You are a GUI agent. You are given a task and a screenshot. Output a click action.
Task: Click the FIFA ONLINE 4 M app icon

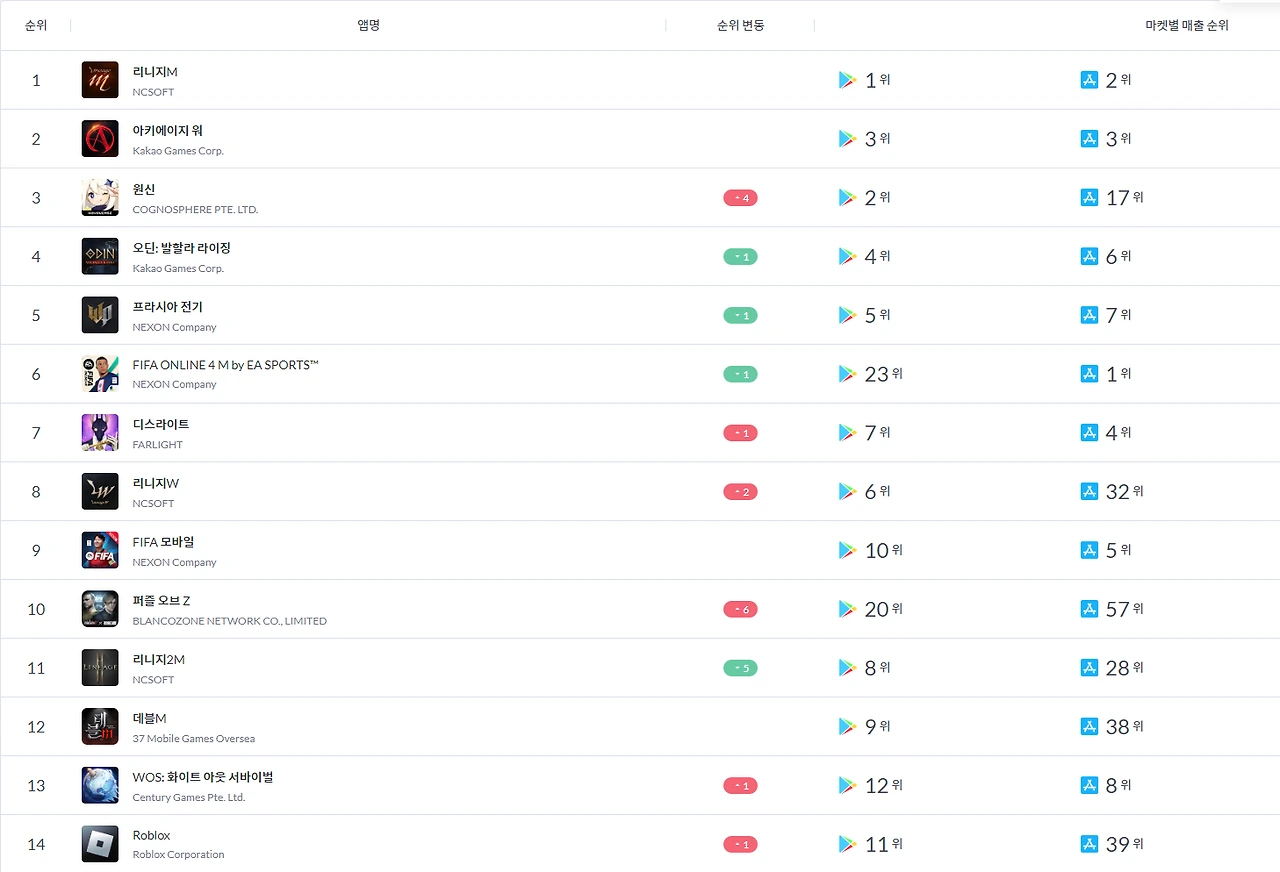pyautogui.click(x=100, y=374)
